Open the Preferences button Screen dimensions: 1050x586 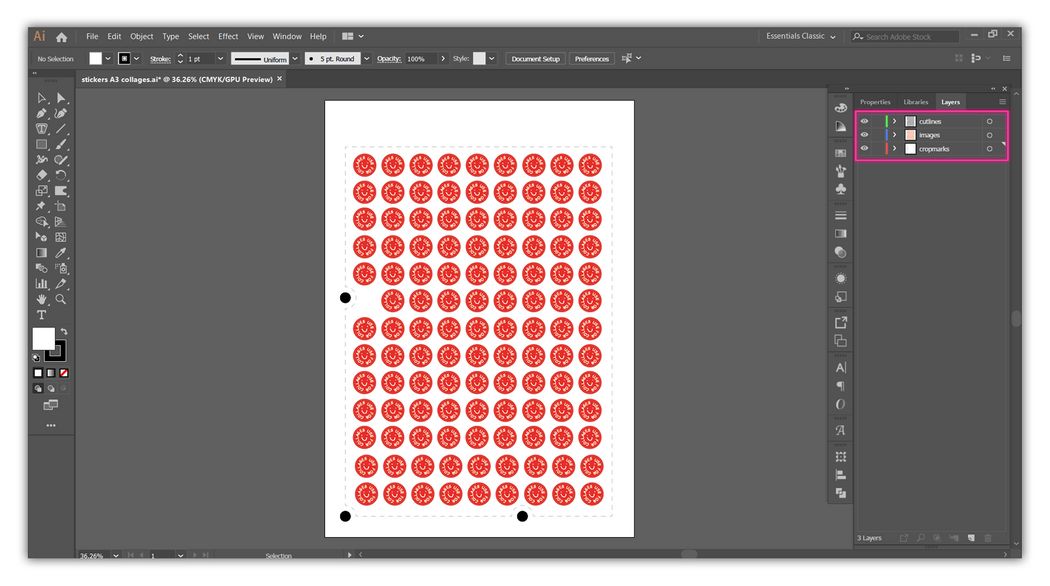point(591,58)
